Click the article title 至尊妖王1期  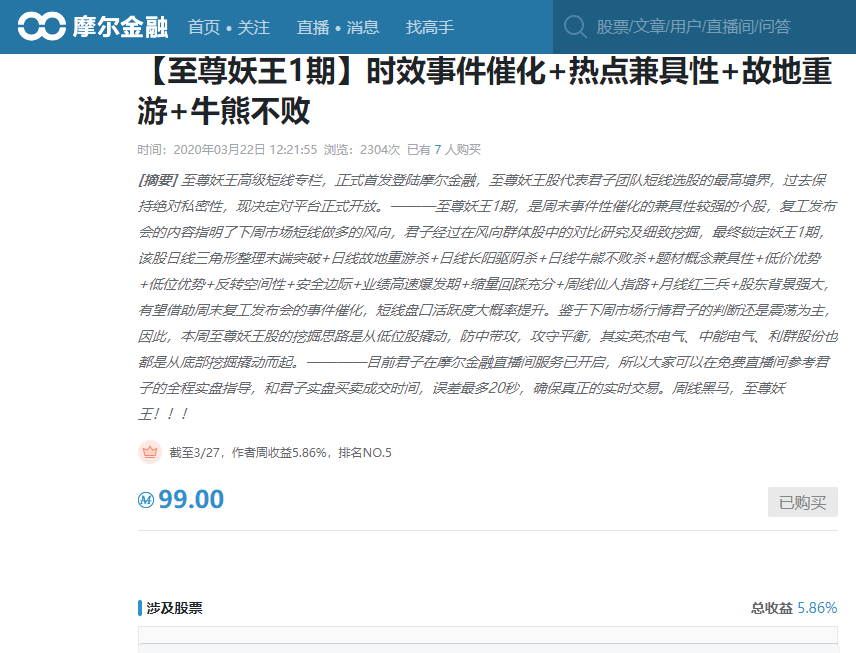click(486, 91)
